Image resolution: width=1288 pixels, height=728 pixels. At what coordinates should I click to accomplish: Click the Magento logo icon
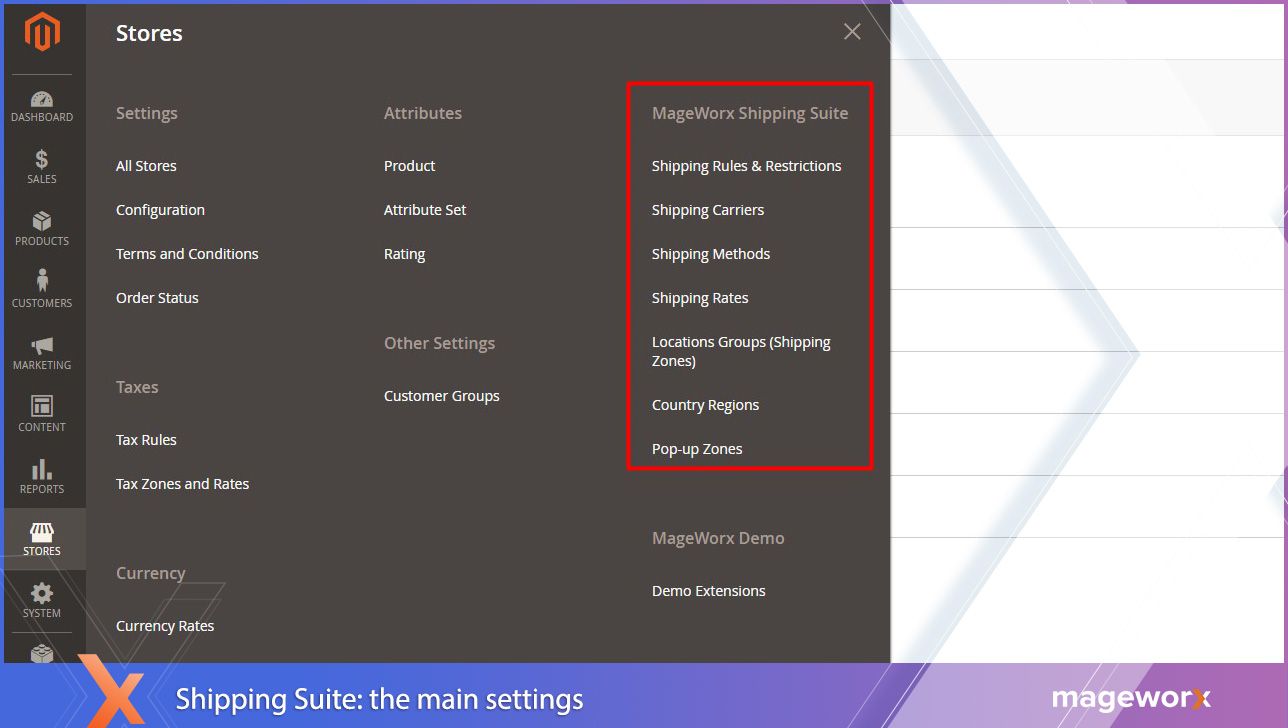(x=42, y=34)
